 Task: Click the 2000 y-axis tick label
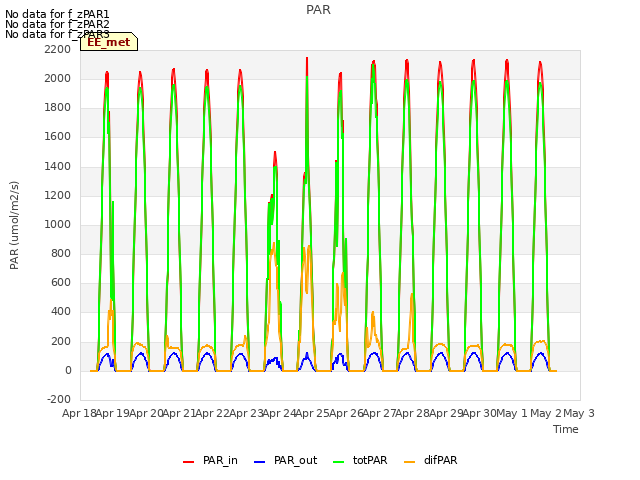coord(58,78)
